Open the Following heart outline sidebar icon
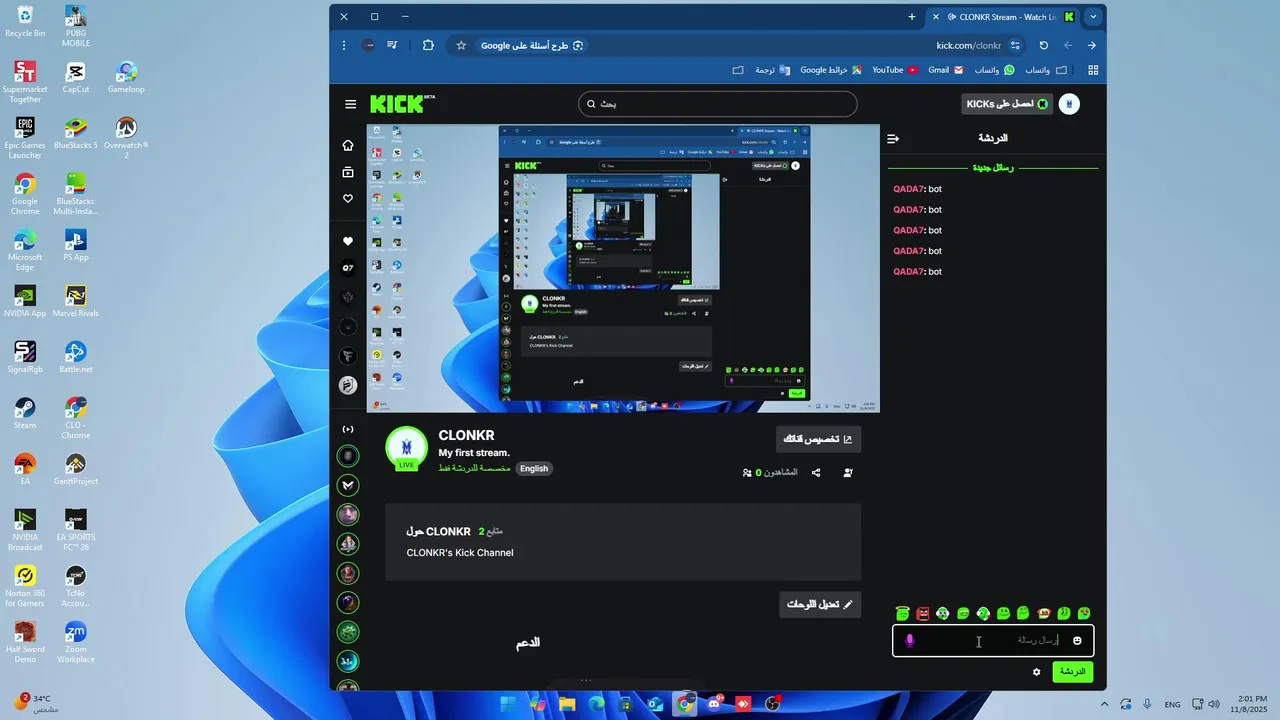This screenshot has width=1280, height=720. click(348, 199)
